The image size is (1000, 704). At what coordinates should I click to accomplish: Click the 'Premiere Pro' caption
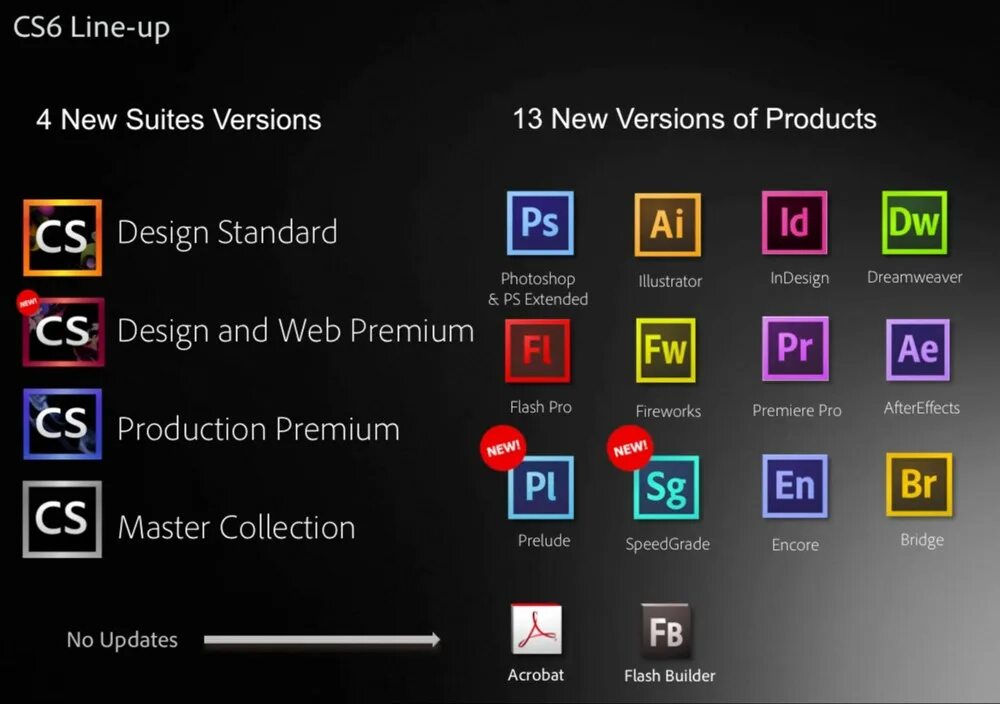click(x=797, y=411)
